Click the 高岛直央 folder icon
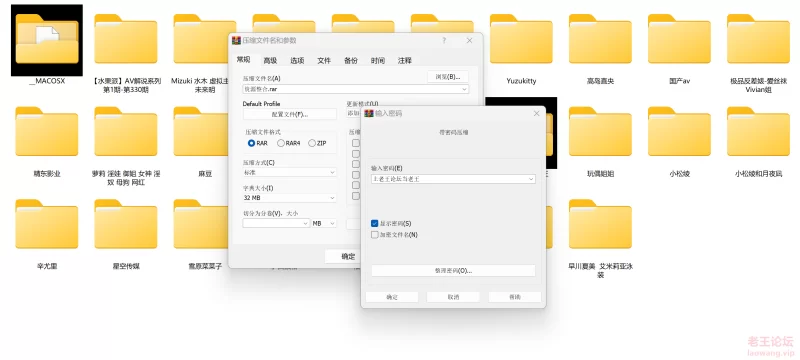Screen dimensions: 800x360 tap(600, 39)
